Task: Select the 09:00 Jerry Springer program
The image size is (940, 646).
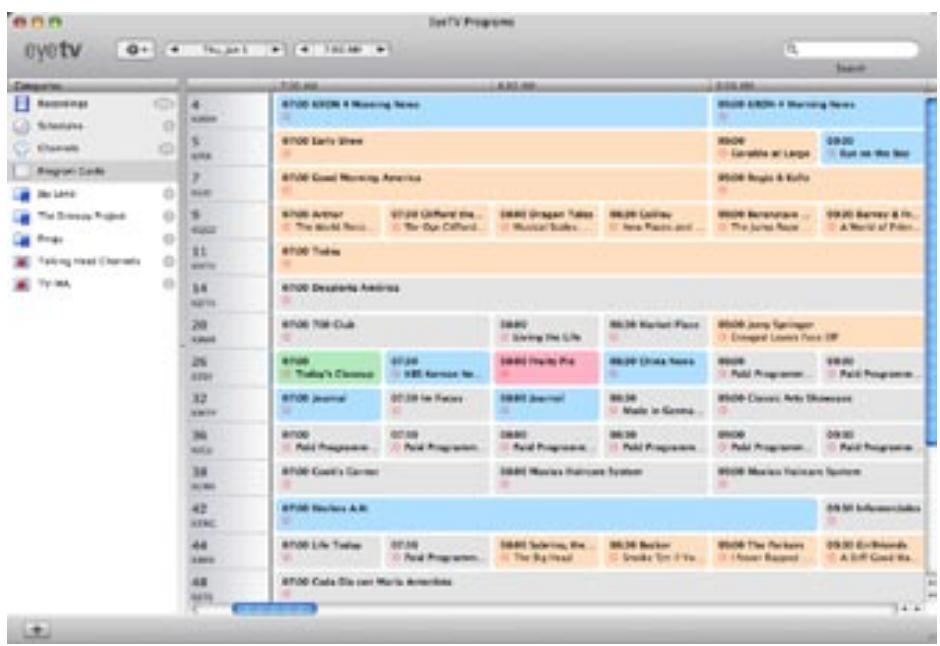Action: coord(818,331)
